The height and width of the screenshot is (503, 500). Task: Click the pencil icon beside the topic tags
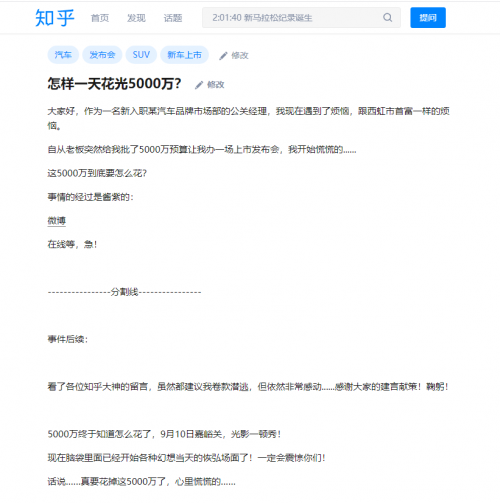click(x=223, y=56)
